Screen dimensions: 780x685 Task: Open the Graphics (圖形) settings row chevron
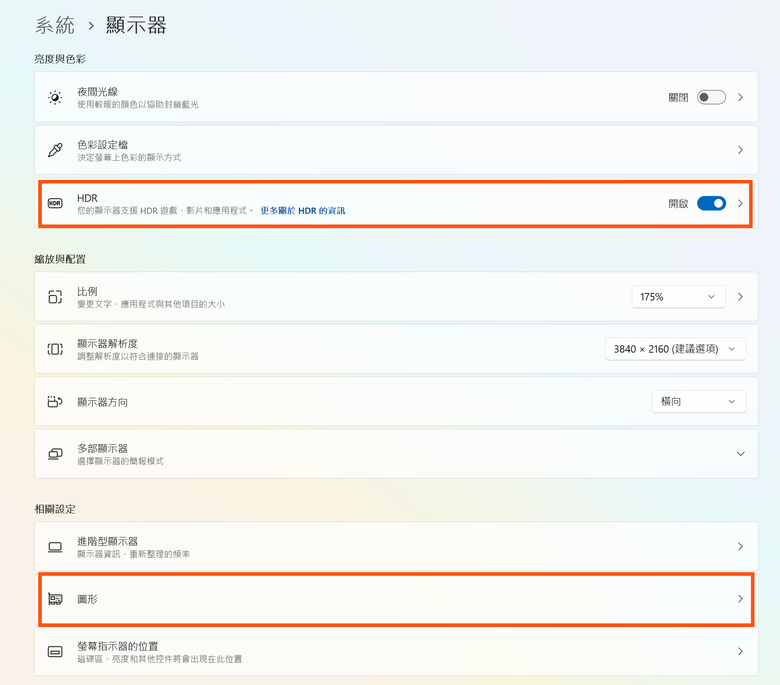740,599
